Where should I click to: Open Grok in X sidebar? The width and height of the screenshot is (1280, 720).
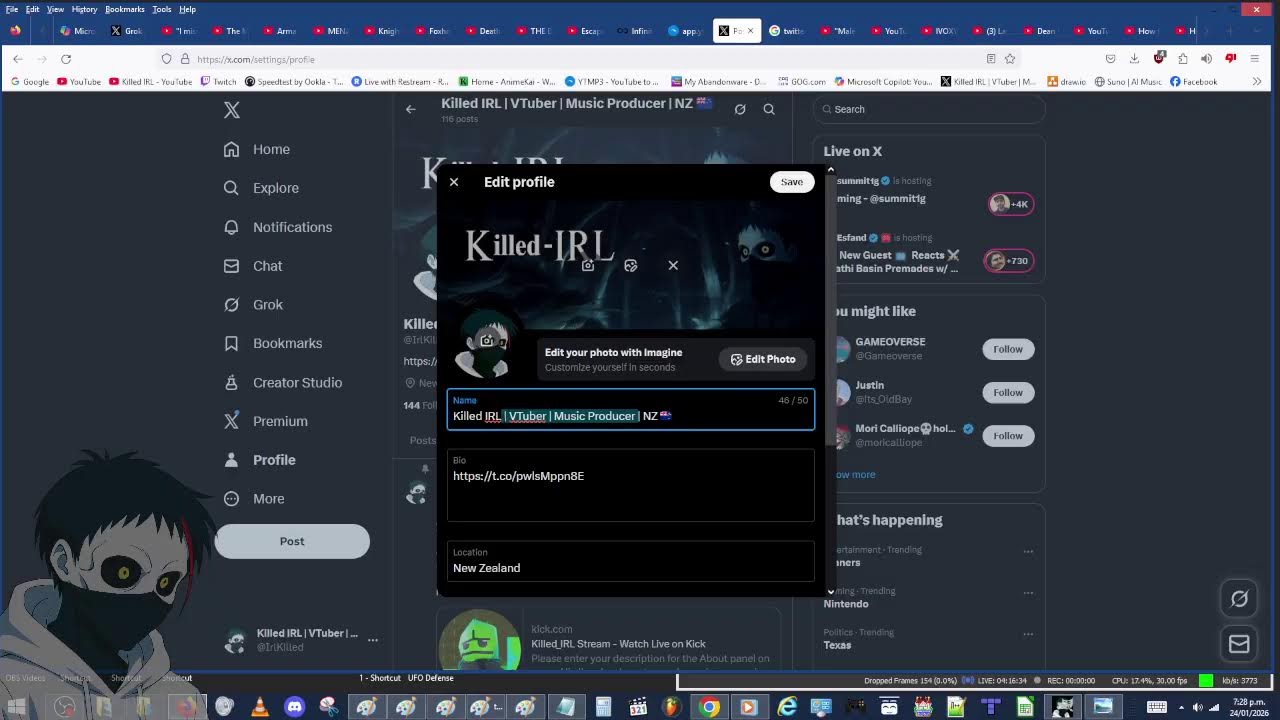(x=253, y=305)
